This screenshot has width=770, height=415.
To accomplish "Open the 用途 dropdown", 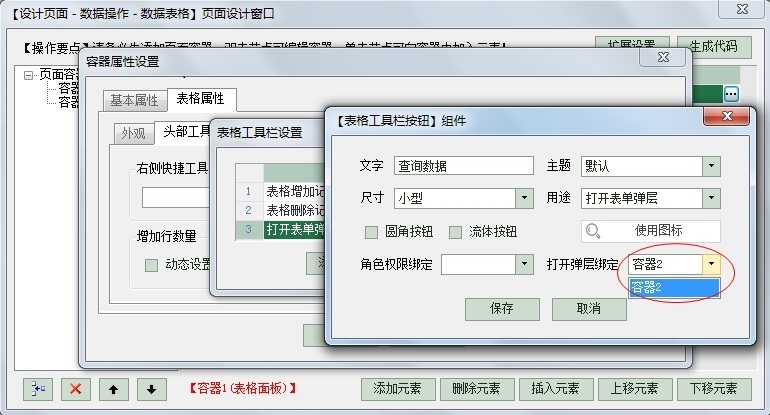I will [x=710, y=198].
